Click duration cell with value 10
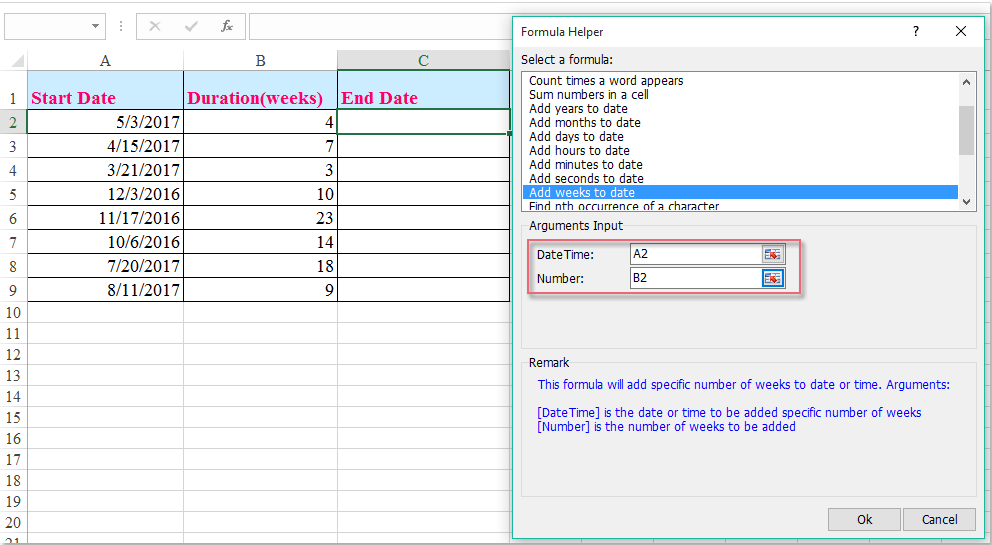This screenshot has height=545, width=992. [260, 194]
